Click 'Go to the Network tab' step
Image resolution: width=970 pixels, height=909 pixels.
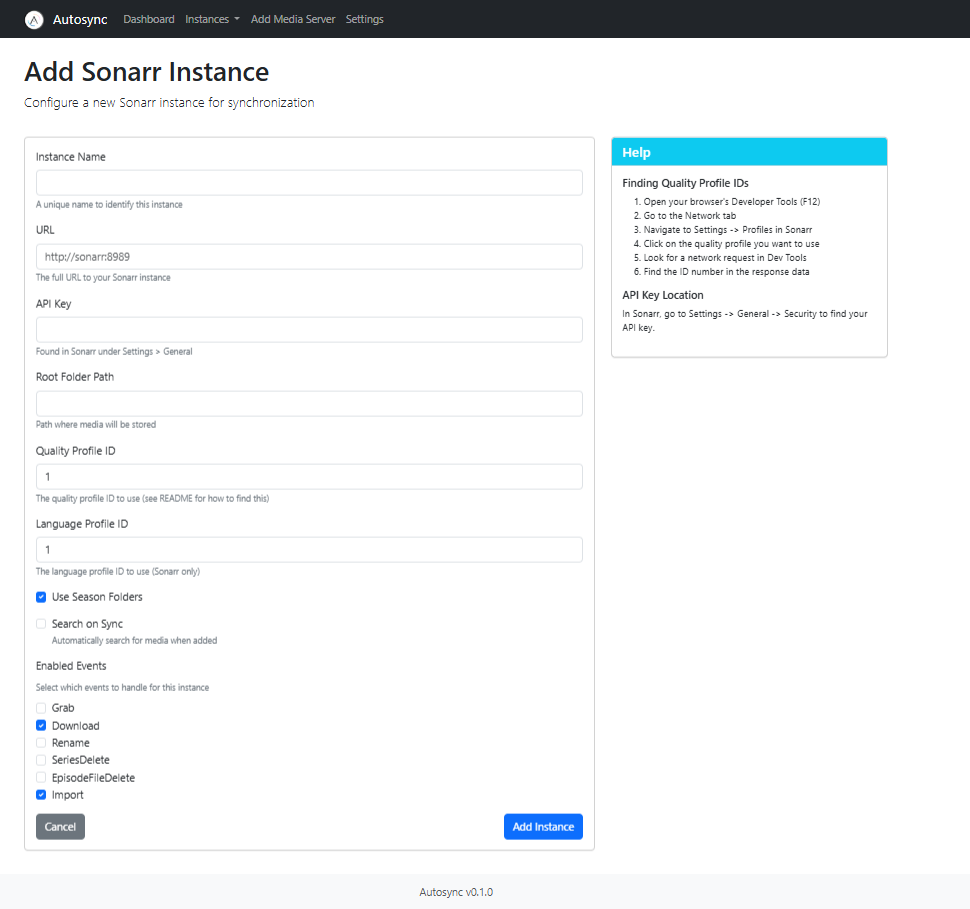point(690,216)
